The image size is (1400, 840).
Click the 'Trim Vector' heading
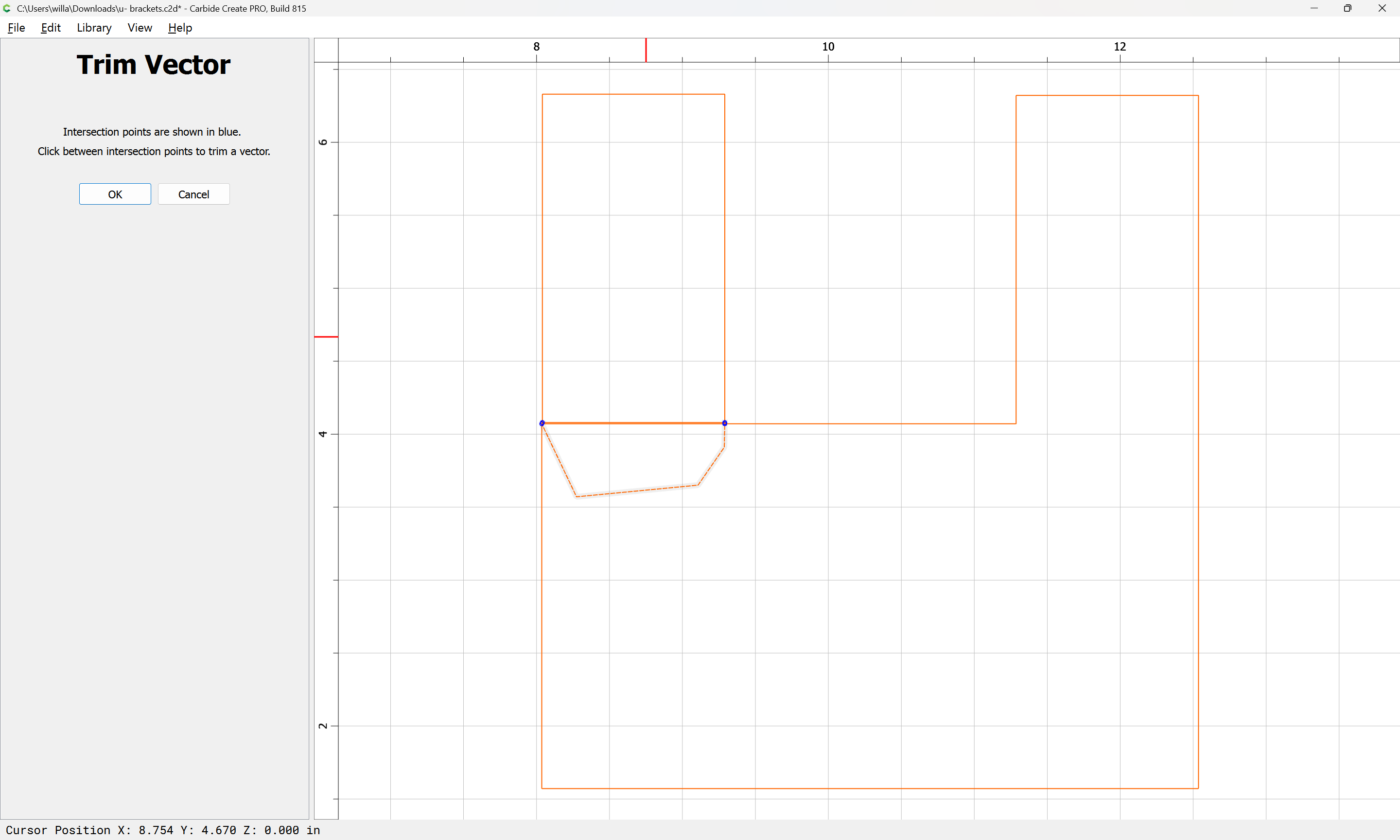pos(153,65)
